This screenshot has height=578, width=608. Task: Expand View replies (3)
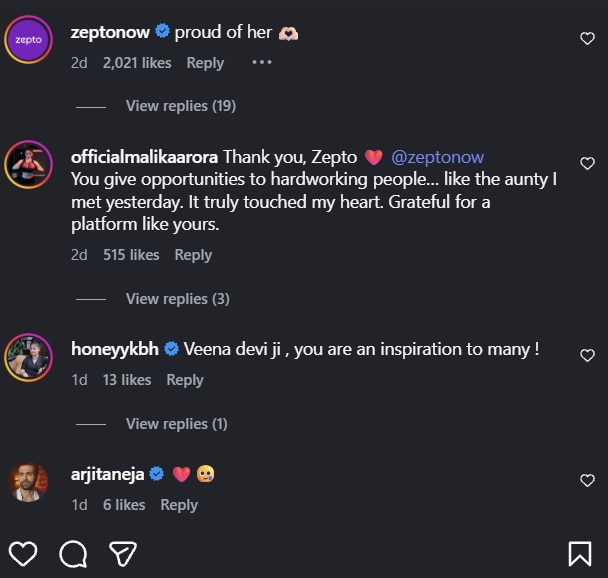[x=177, y=299]
